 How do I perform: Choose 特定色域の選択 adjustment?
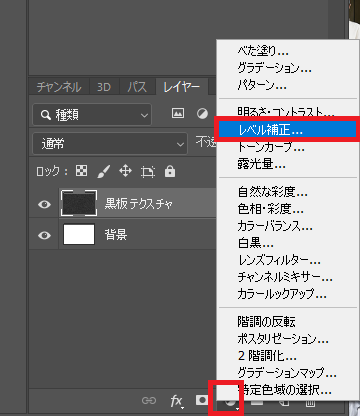click(285, 390)
